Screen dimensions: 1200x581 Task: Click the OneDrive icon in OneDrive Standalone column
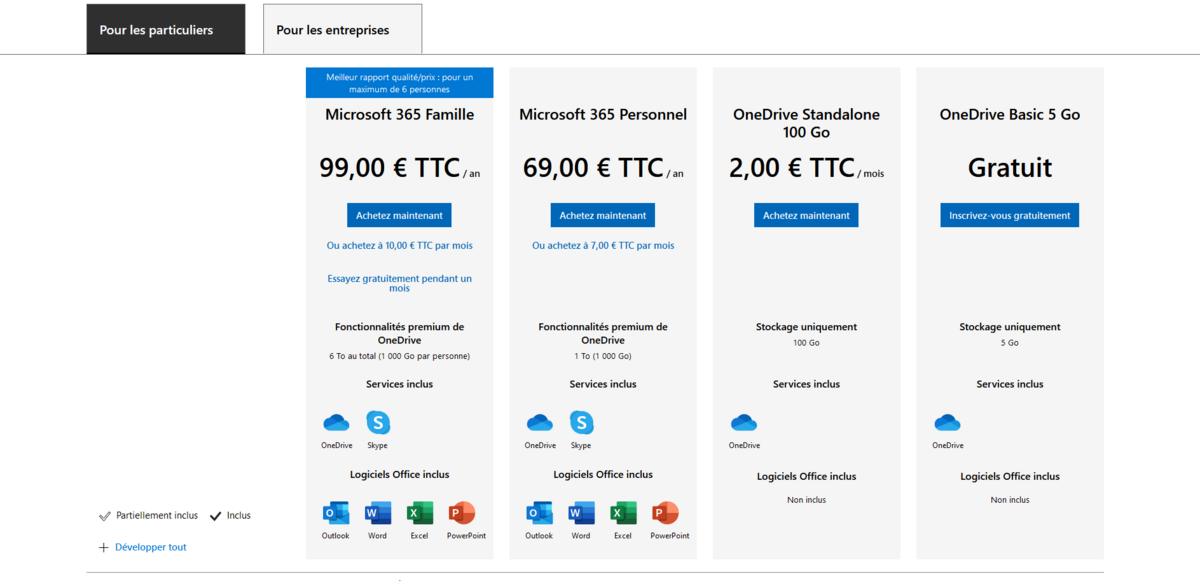coord(744,422)
